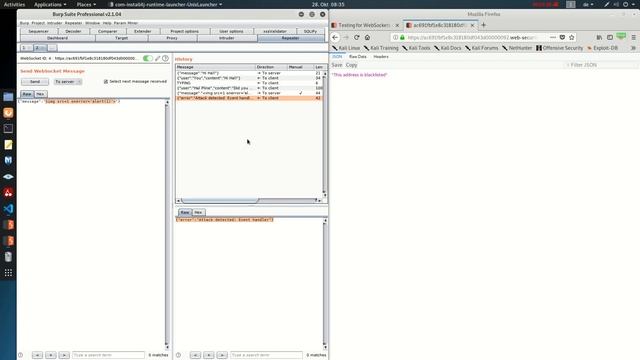Open the Comparer tab
The height and width of the screenshot is (360, 640).
pos(107,31)
